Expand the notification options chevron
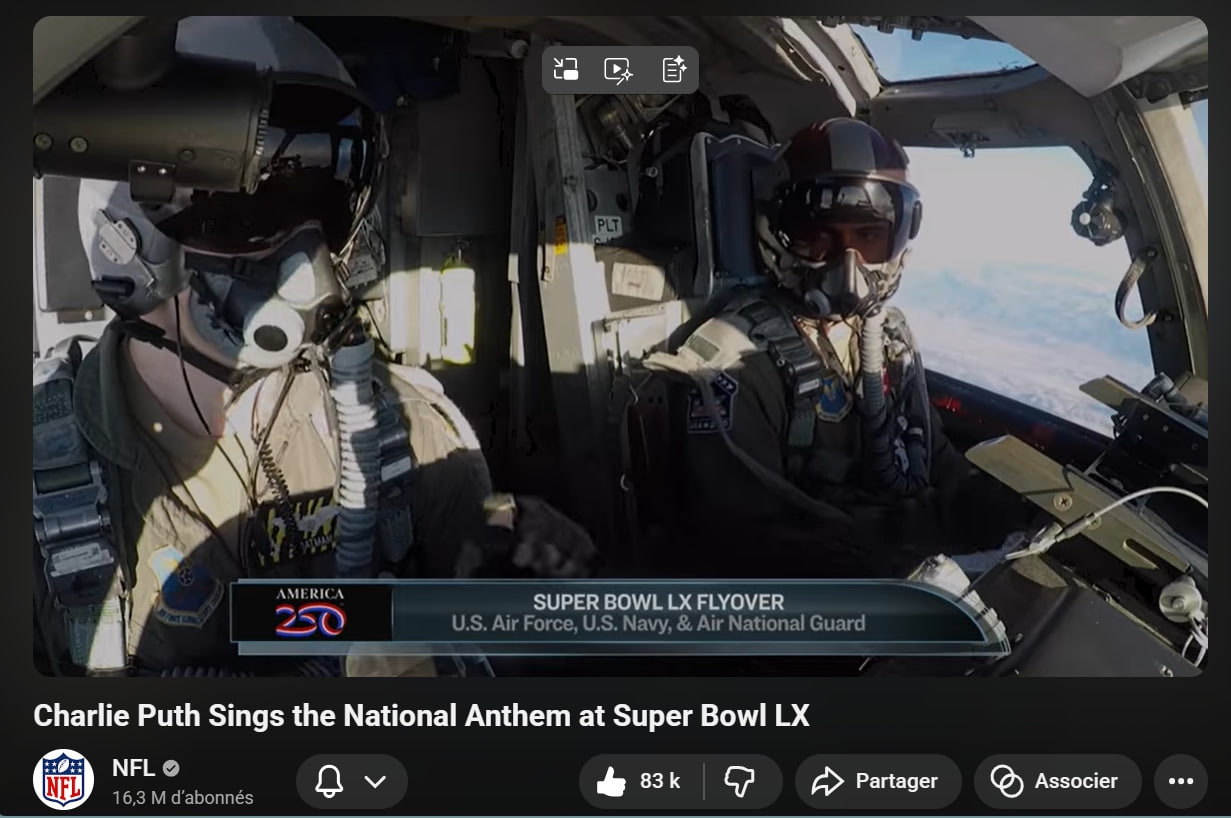This screenshot has height=818, width=1231. coord(375,782)
